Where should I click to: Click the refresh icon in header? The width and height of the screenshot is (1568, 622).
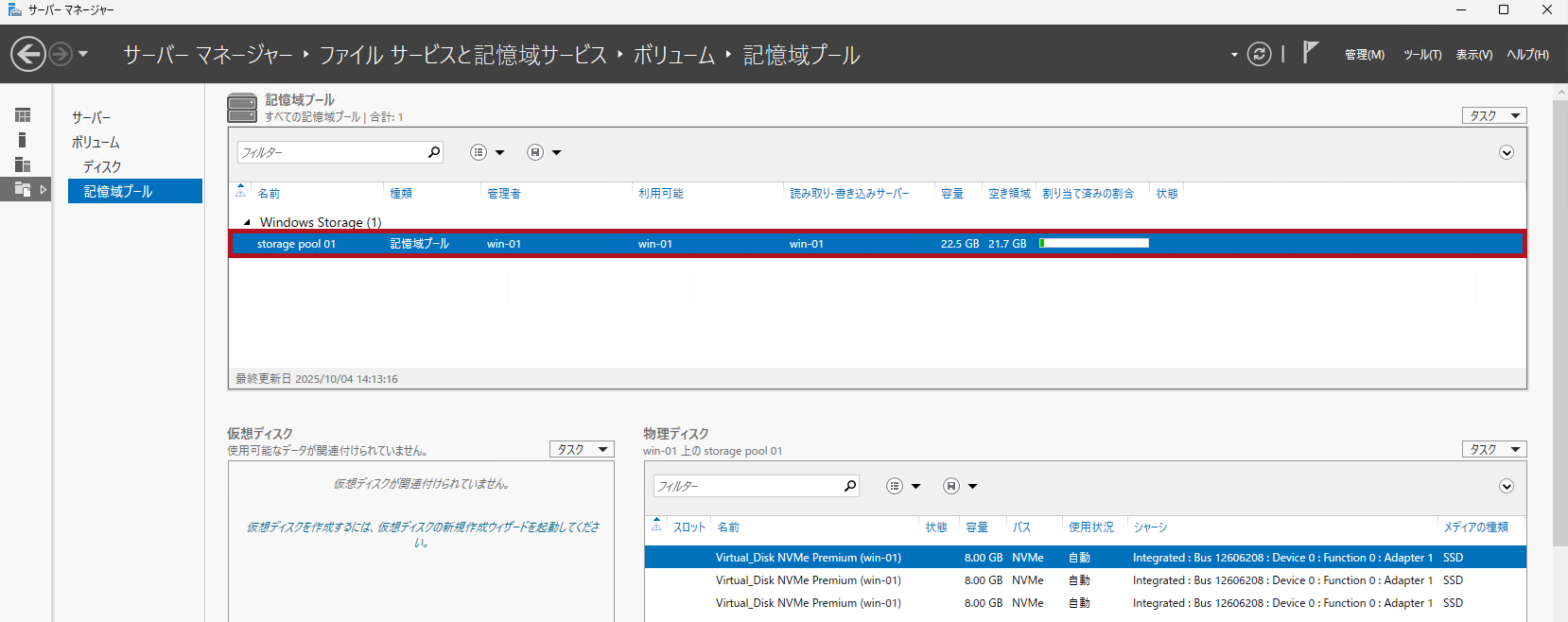click(x=1259, y=54)
